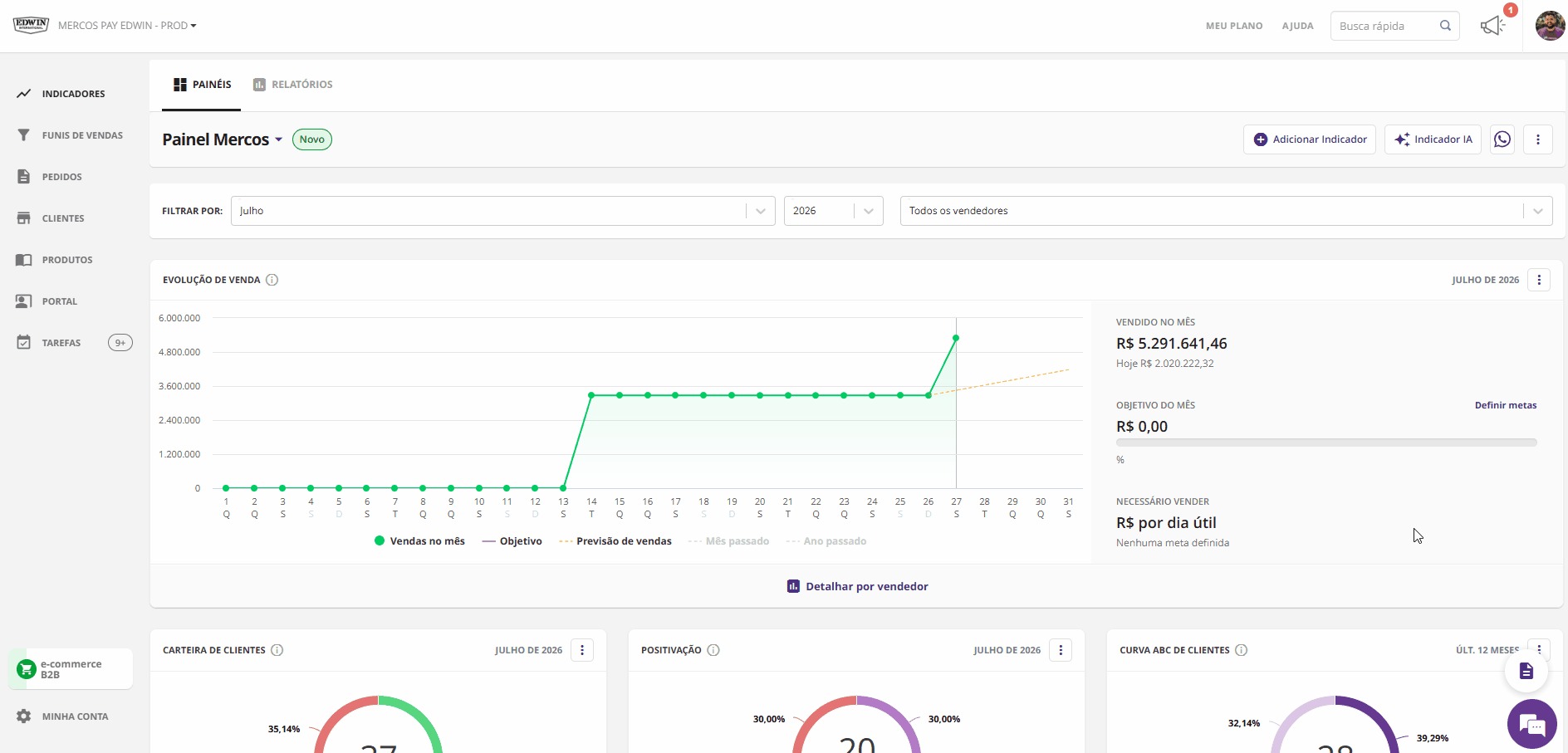This screenshot has width=1568, height=753.
Task: Open Todos os vendedores dropdown
Action: click(1227, 211)
